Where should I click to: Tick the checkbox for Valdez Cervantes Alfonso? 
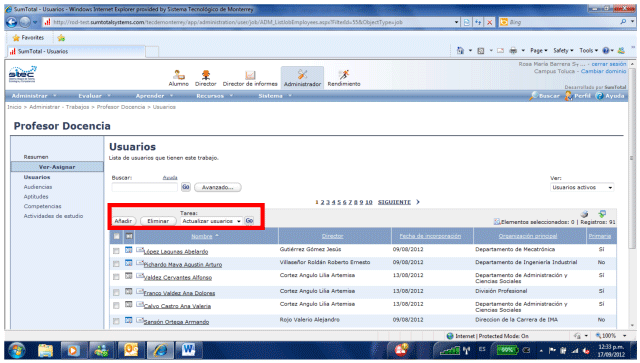(x=116, y=277)
